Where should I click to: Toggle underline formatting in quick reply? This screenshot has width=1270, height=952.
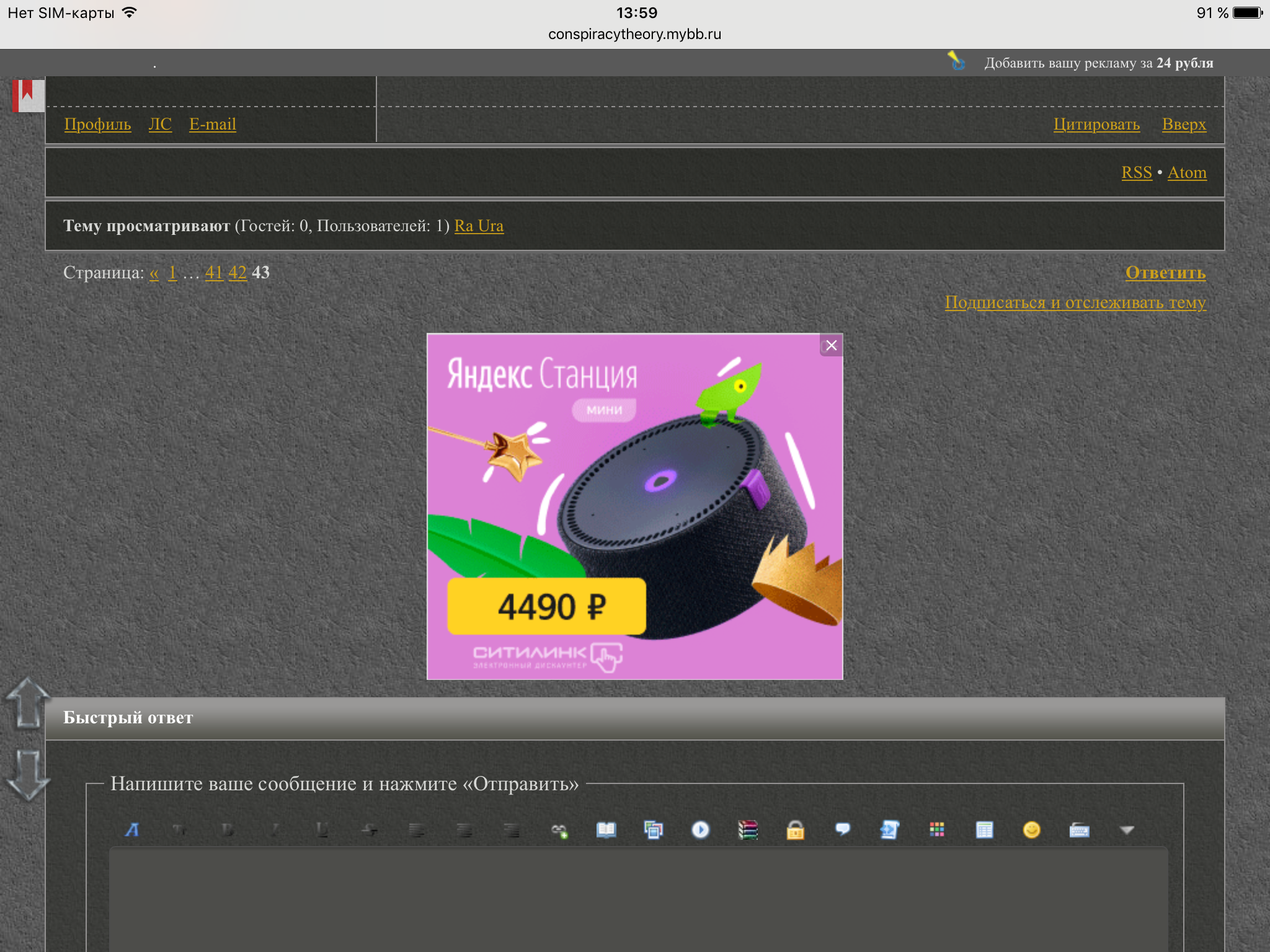(322, 830)
